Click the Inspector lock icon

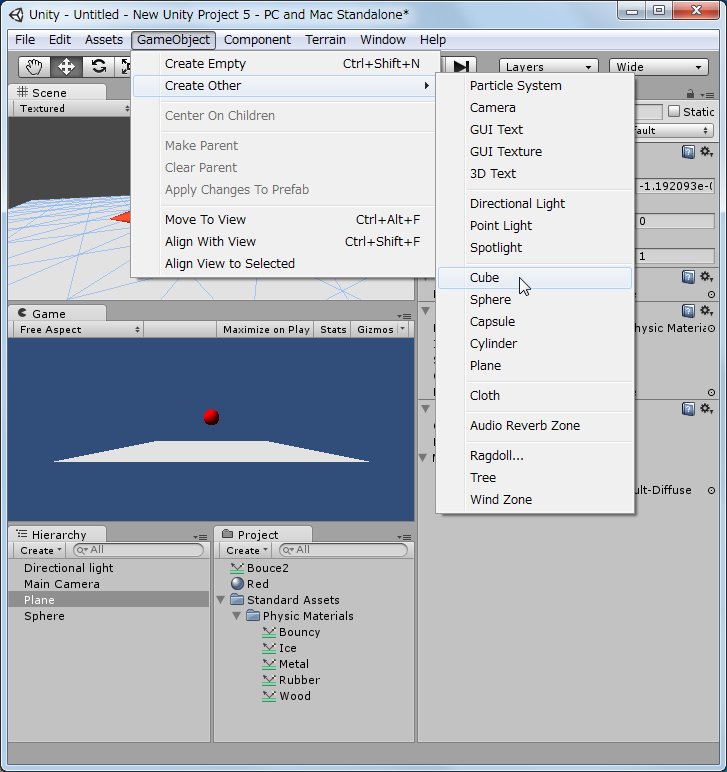point(690,94)
